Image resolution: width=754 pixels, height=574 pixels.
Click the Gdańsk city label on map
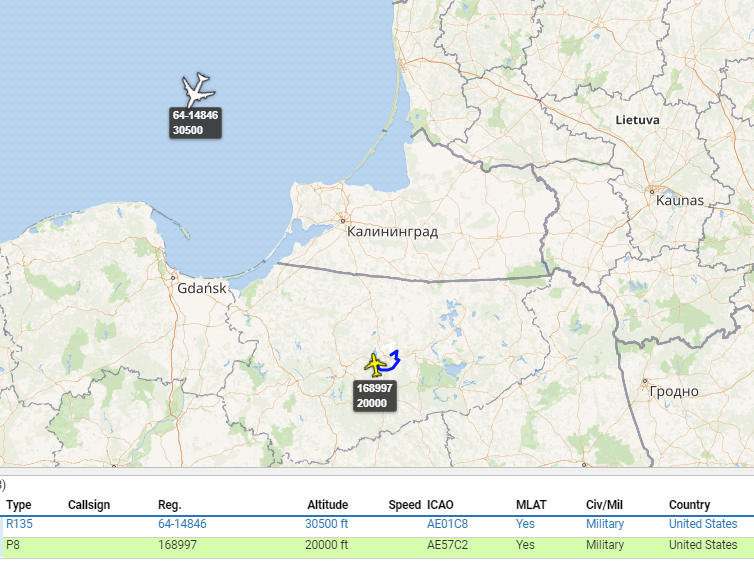click(201, 288)
